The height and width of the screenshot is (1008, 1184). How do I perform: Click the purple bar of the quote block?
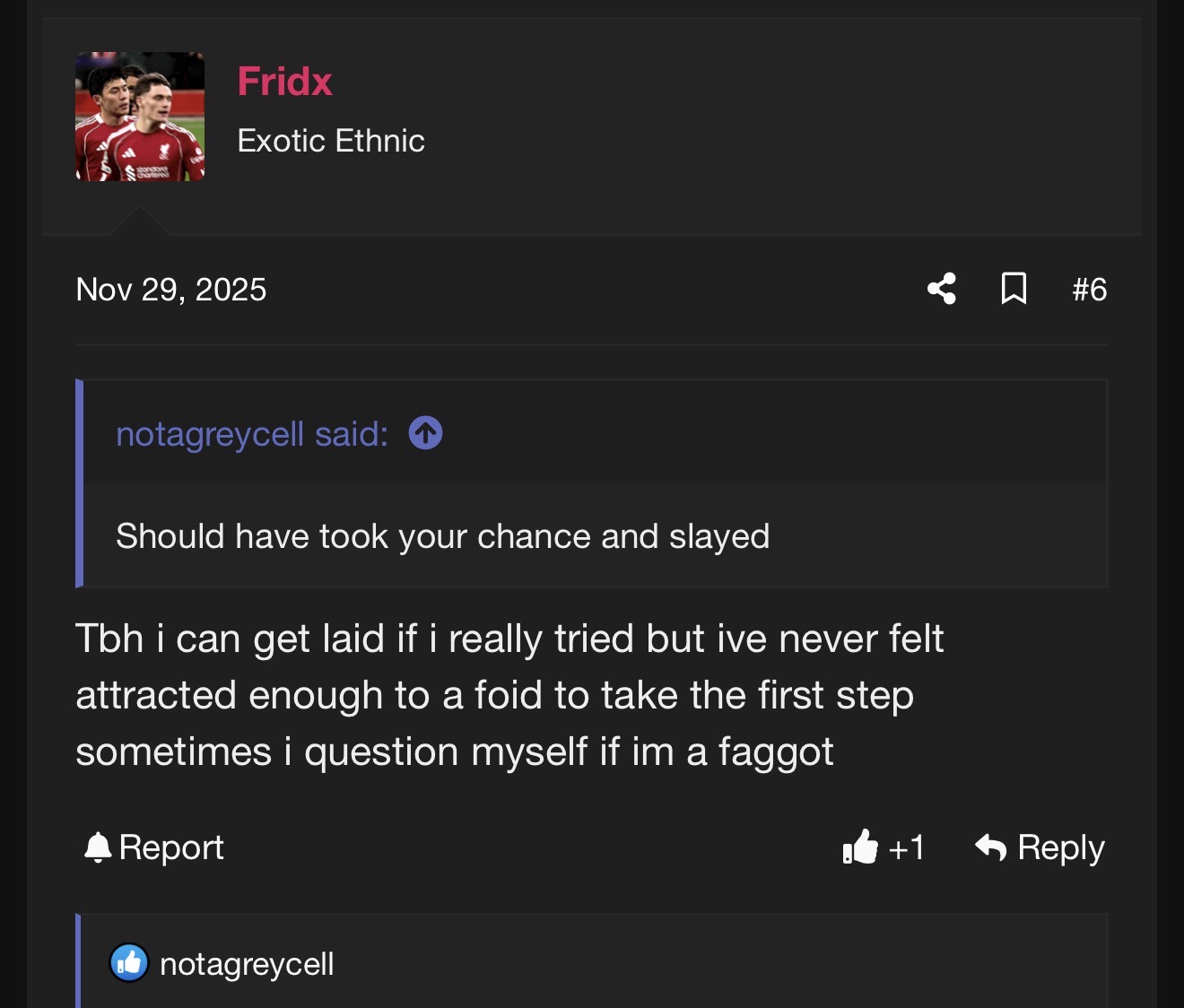pyautogui.click(x=80, y=483)
